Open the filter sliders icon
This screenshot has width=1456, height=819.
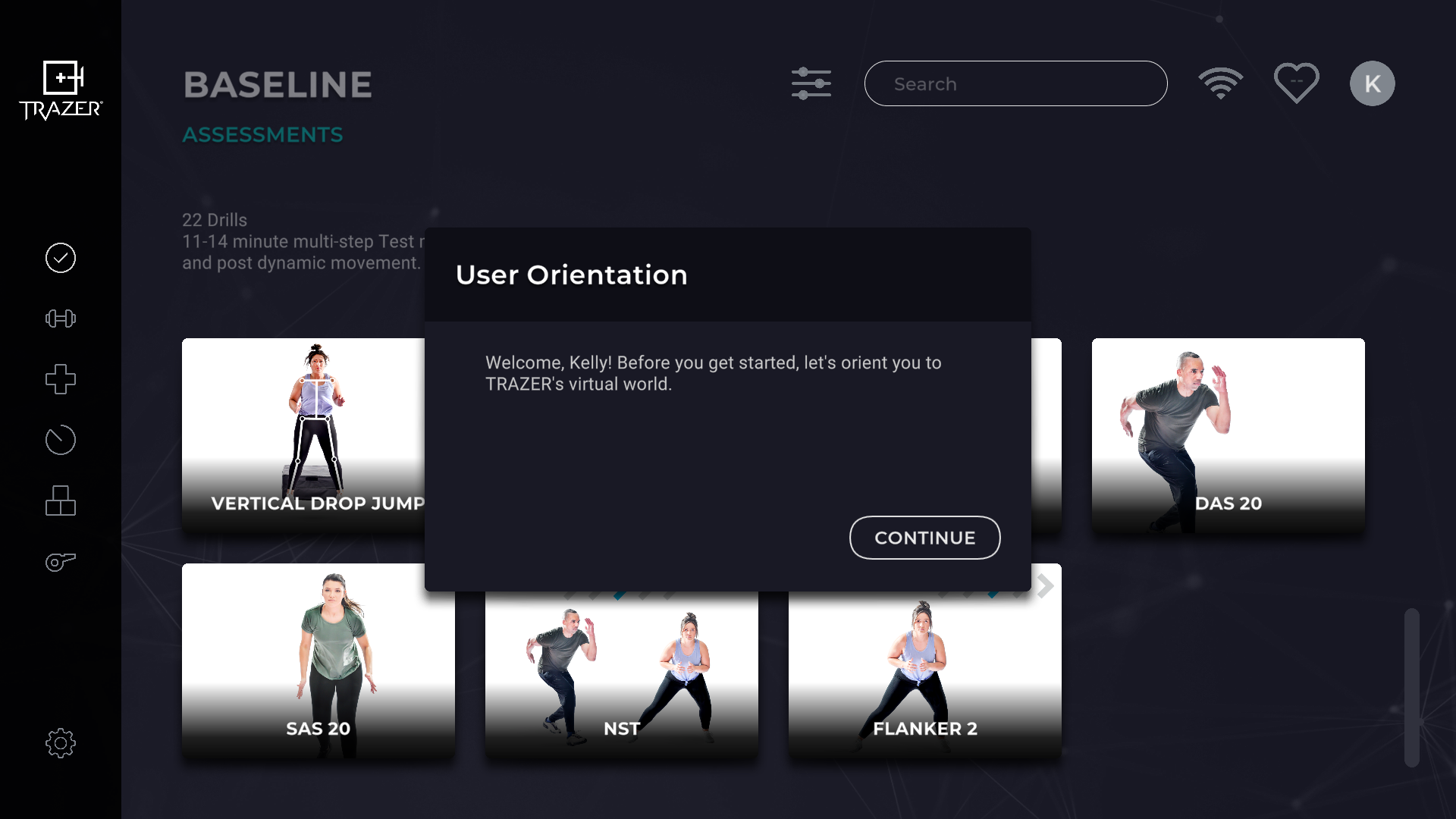(x=811, y=83)
